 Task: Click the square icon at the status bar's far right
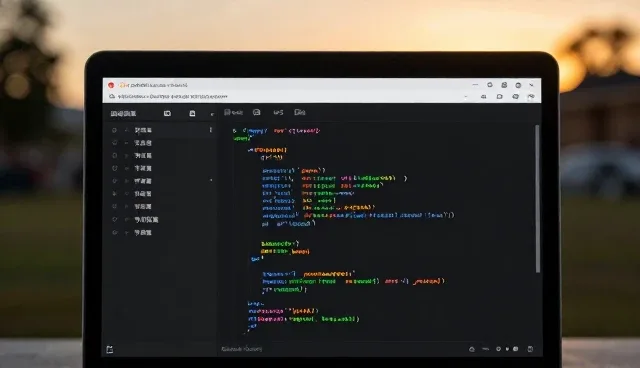(530, 349)
